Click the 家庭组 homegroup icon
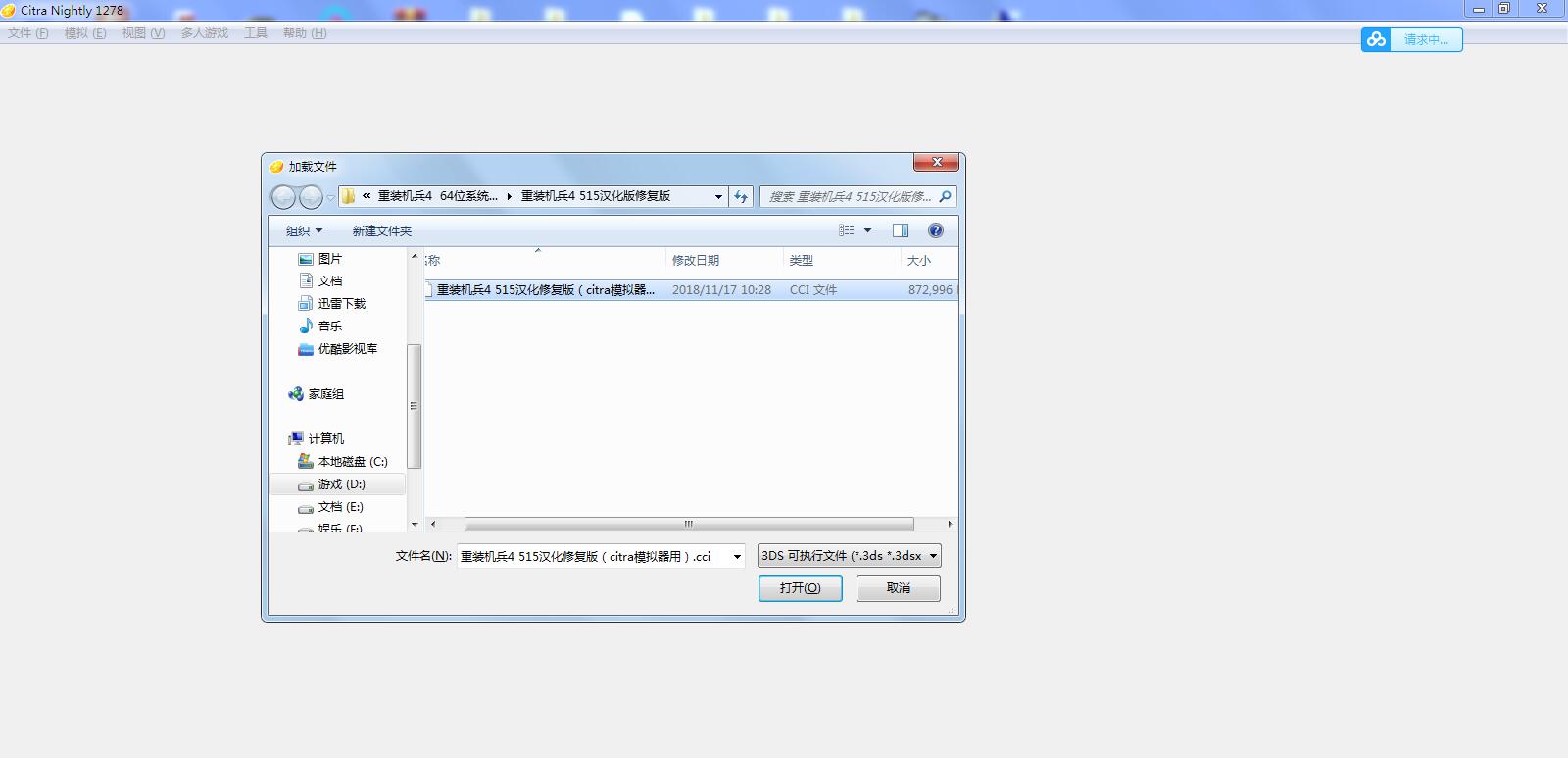The height and width of the screenshot is (758, 1568). click(296, 394)
